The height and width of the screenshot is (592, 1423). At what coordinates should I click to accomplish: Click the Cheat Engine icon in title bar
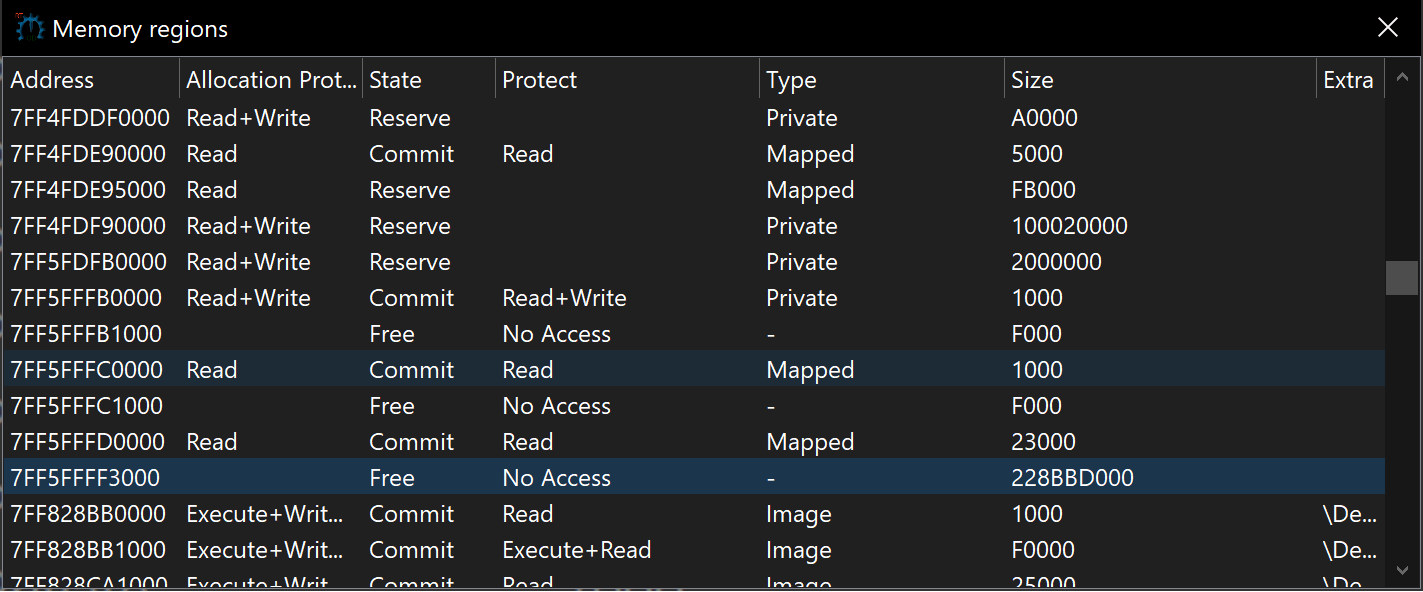[x=28, y=28]
